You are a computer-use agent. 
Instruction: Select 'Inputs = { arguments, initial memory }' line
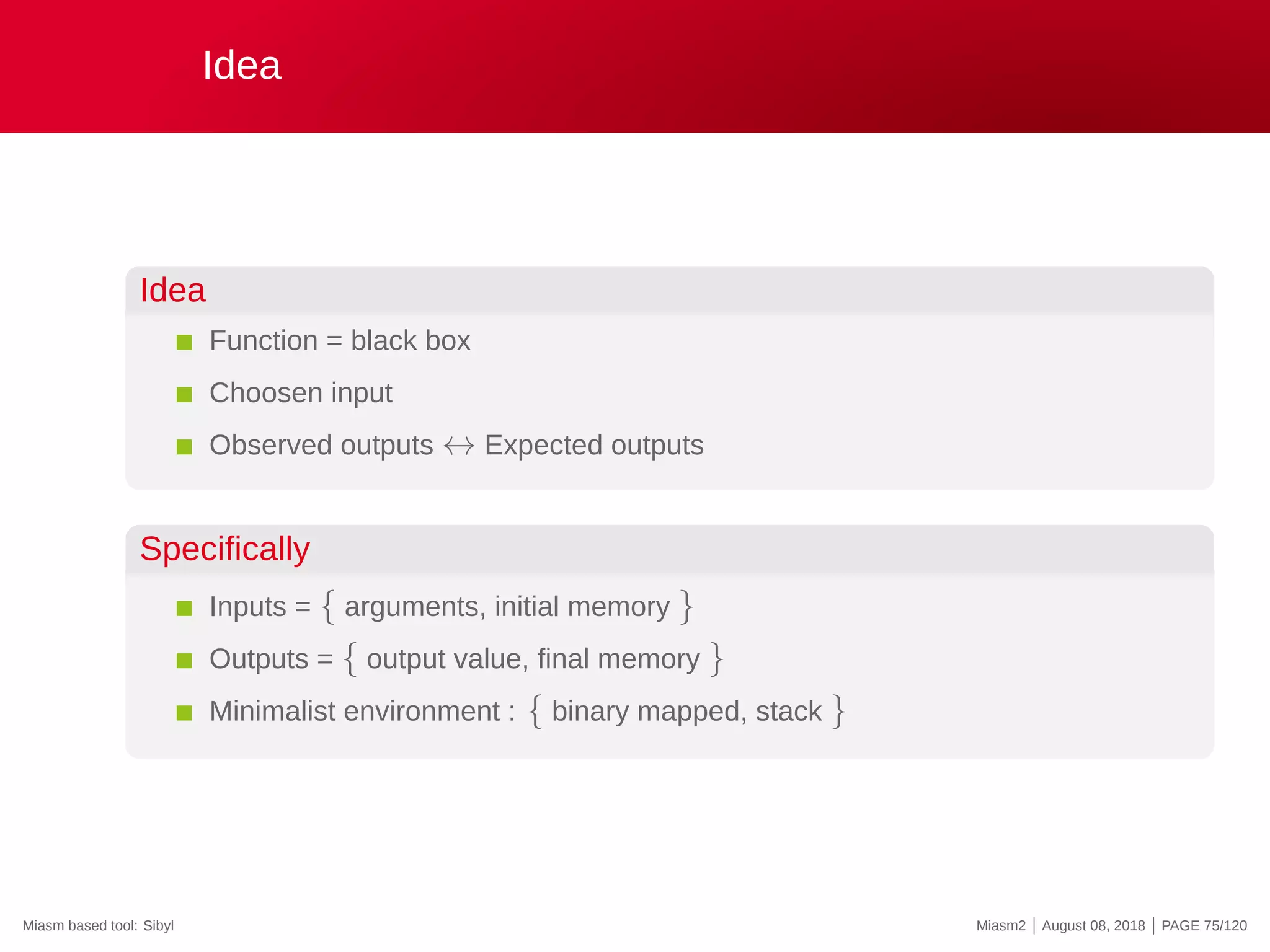(x=451, y=606)
